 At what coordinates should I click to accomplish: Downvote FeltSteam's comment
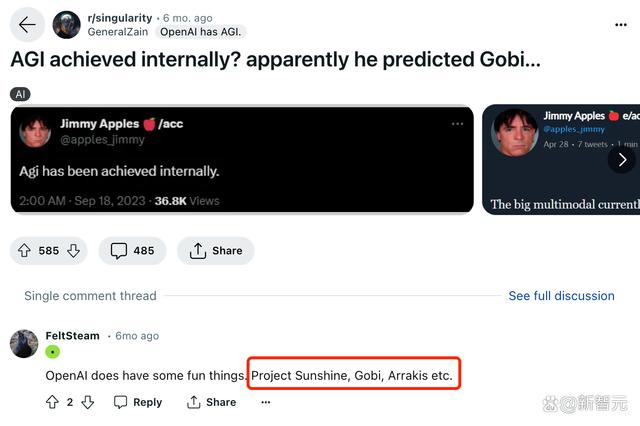tap(87, 402)
